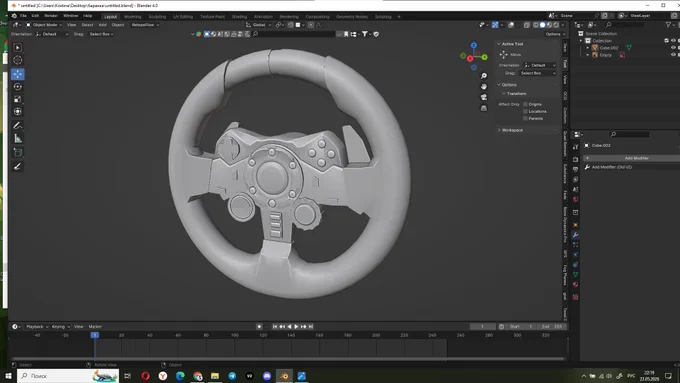Viewport: 680px width, 383px height.
Task: Open the Global transform orientation dropdown
Action: 258,25
